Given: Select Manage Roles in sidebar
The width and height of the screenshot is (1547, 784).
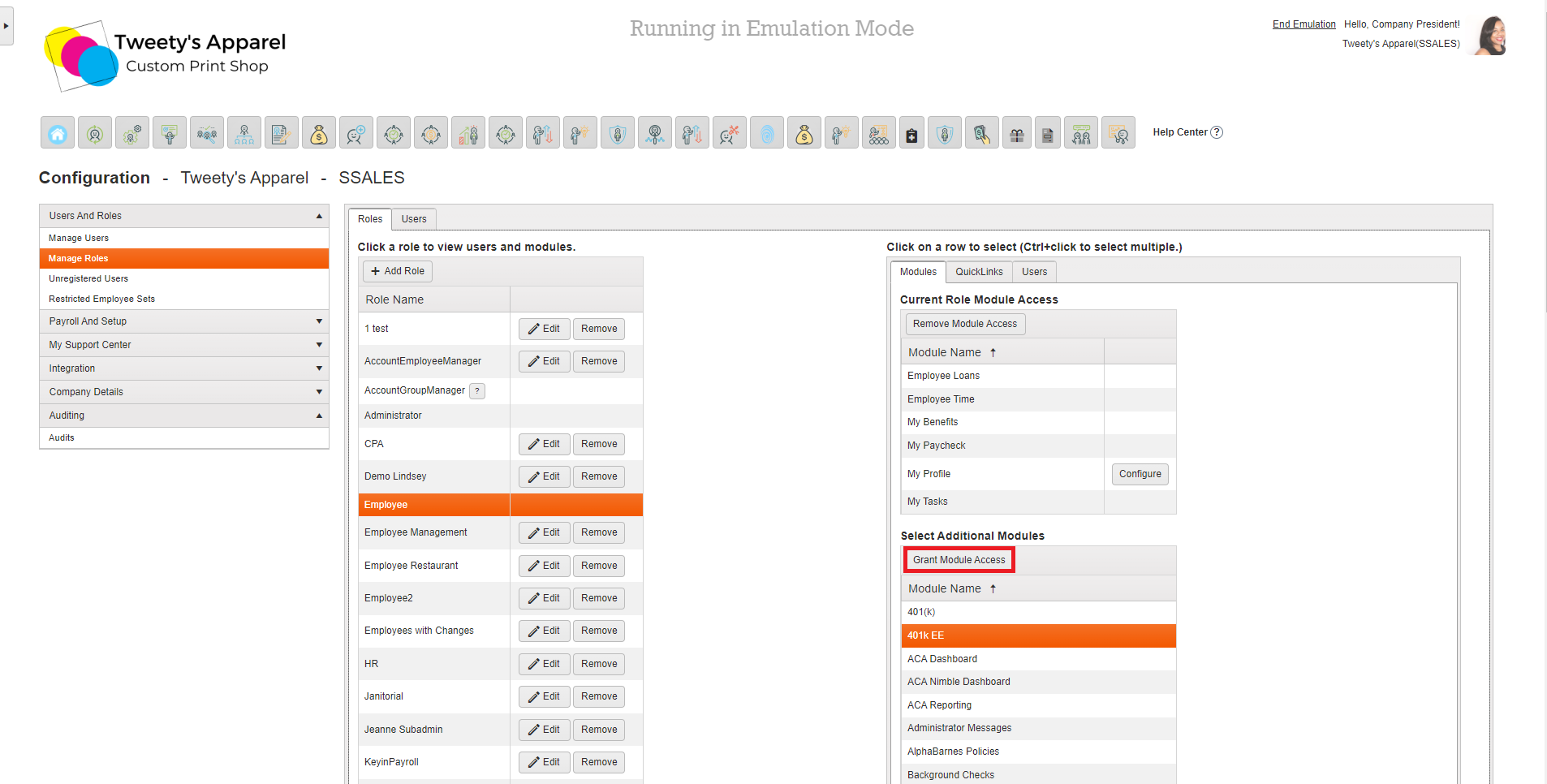Looking at the screenshot, I should [x=184, y=258].
